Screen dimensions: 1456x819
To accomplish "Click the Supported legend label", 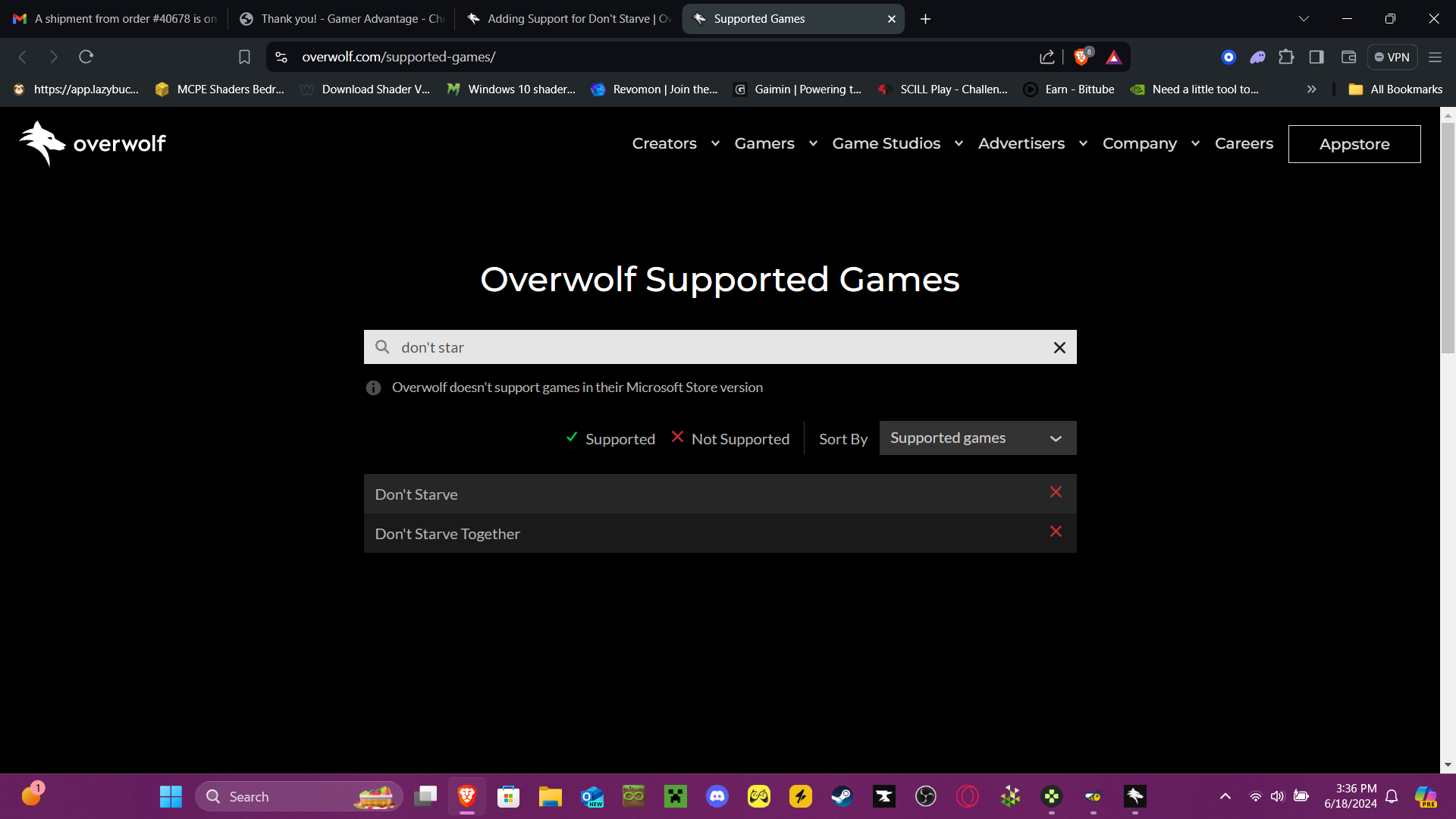I will click(620, 439).
